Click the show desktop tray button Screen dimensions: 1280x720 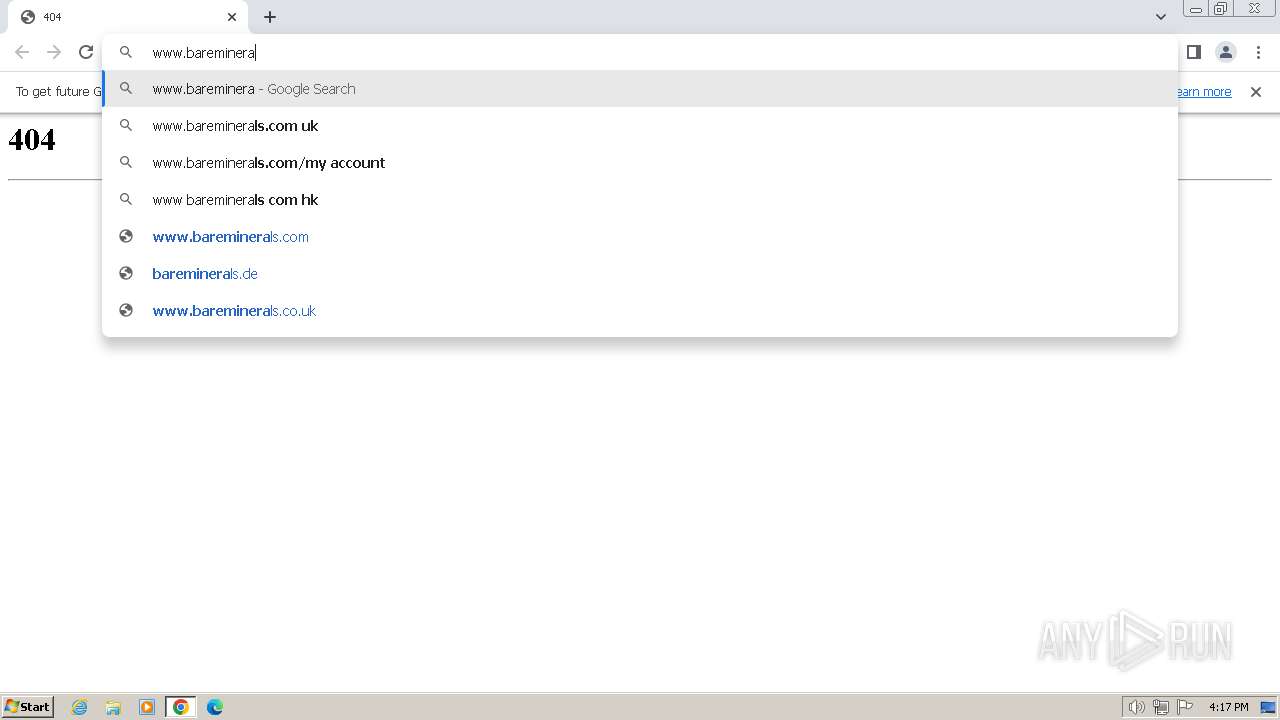1268,707
